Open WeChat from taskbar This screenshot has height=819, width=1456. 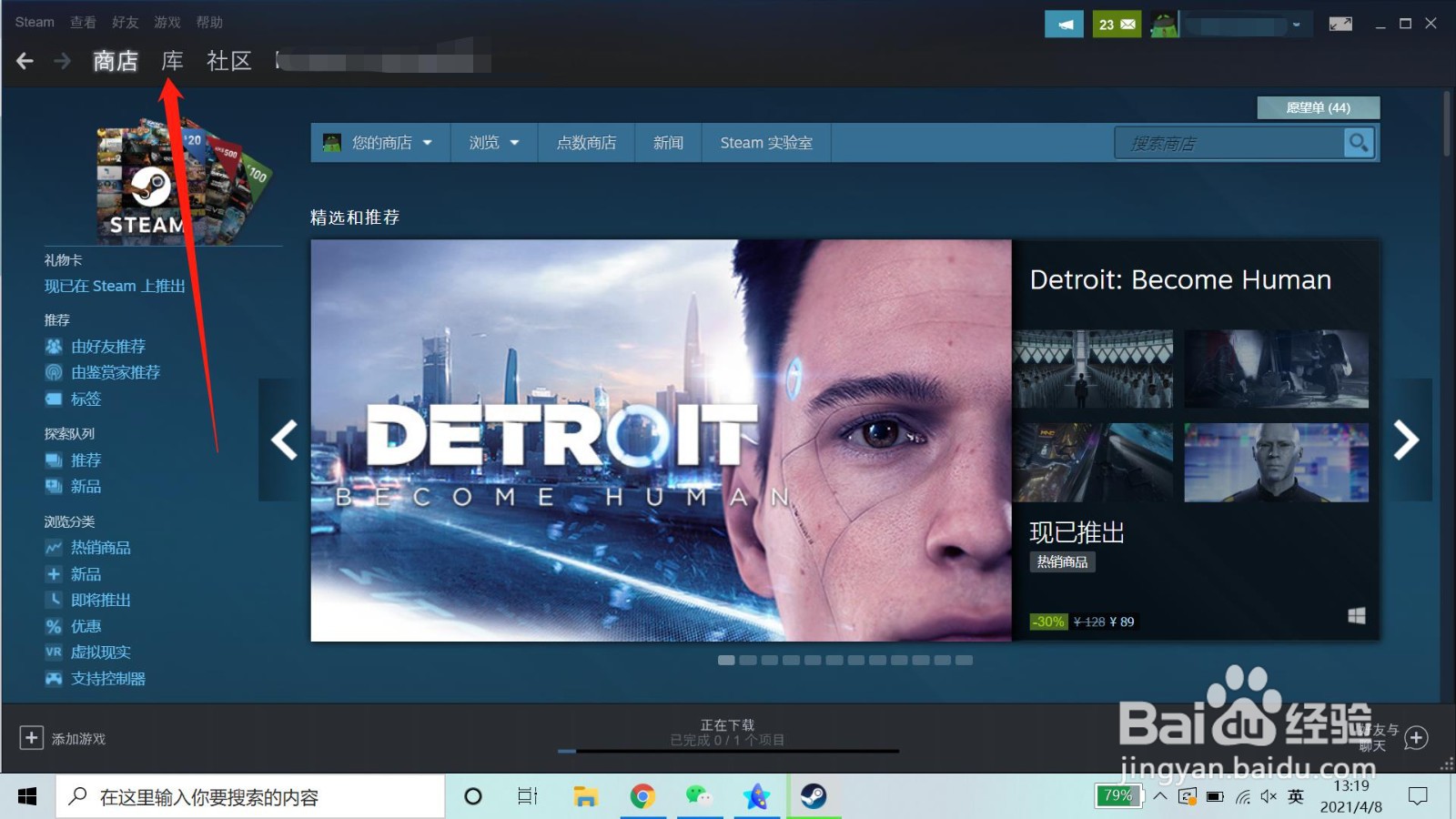[699, 797]
